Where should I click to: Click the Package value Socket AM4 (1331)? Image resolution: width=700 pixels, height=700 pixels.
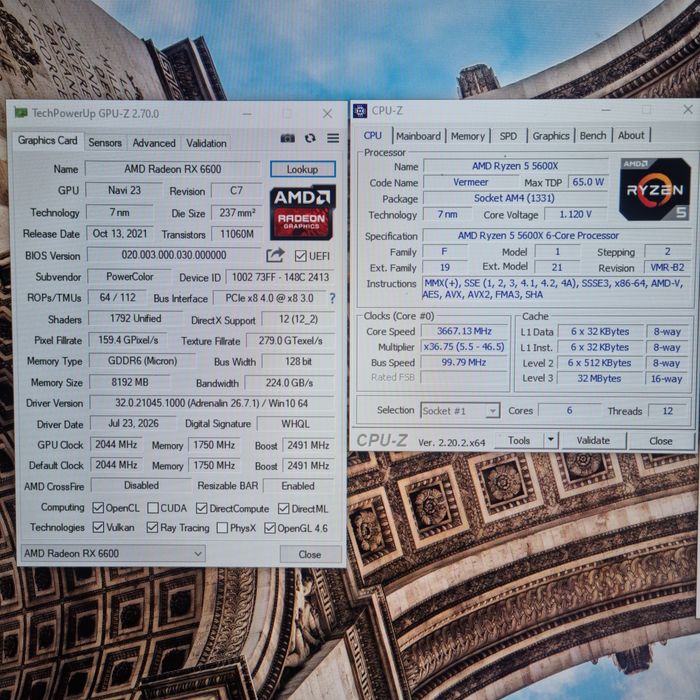click(514, 198)
